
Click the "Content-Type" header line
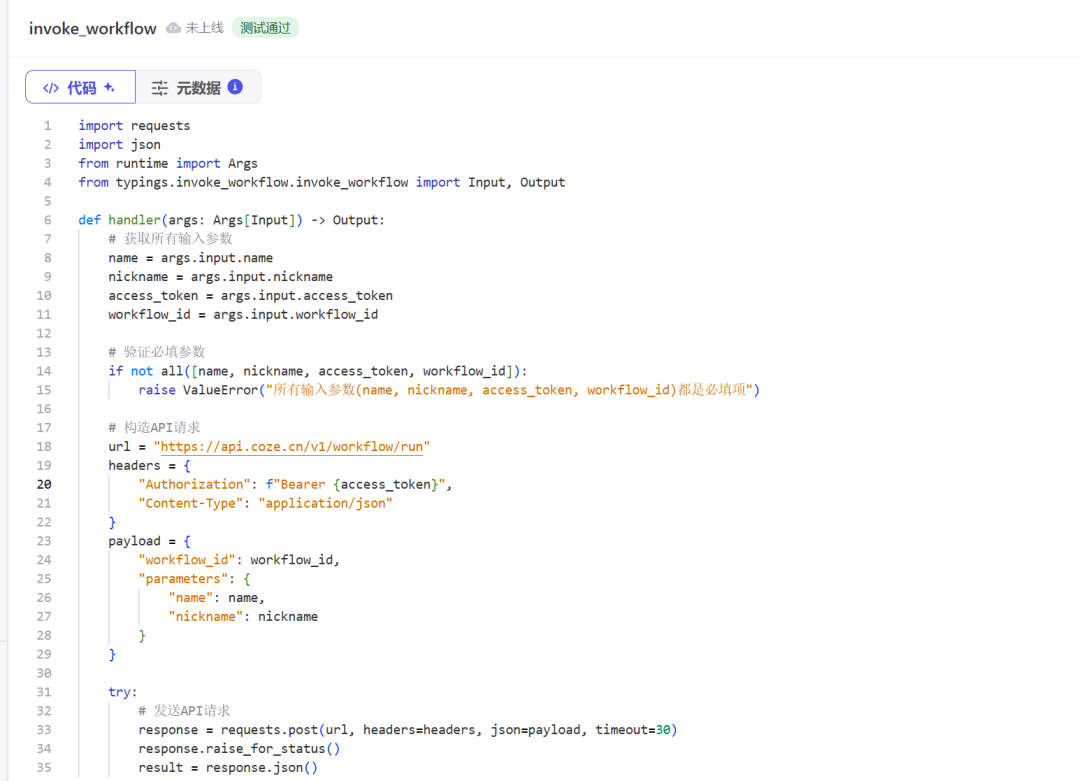click(265, 503)
